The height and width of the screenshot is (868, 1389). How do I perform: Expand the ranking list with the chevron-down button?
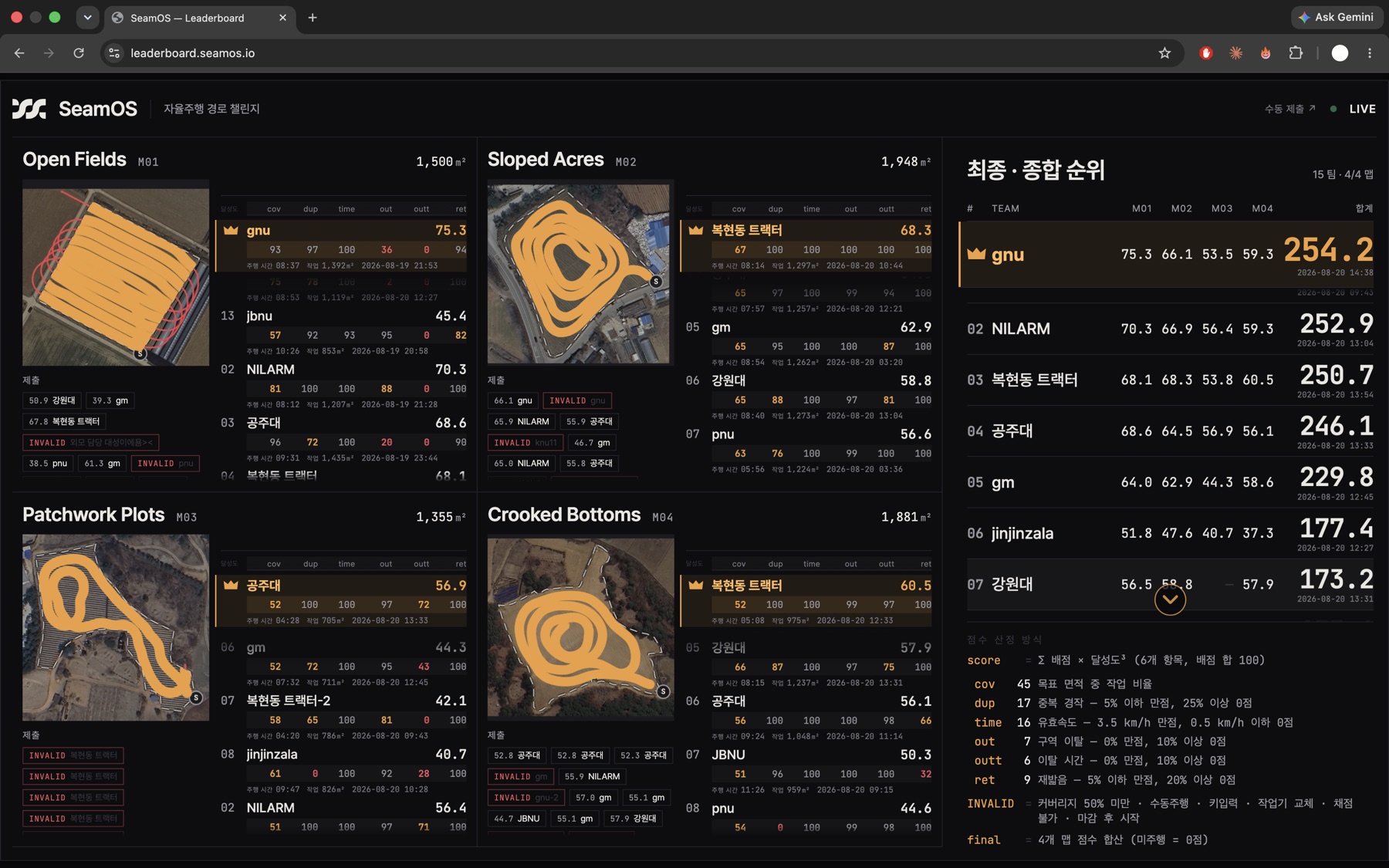pyautogui.click(x=1170, y=599)
